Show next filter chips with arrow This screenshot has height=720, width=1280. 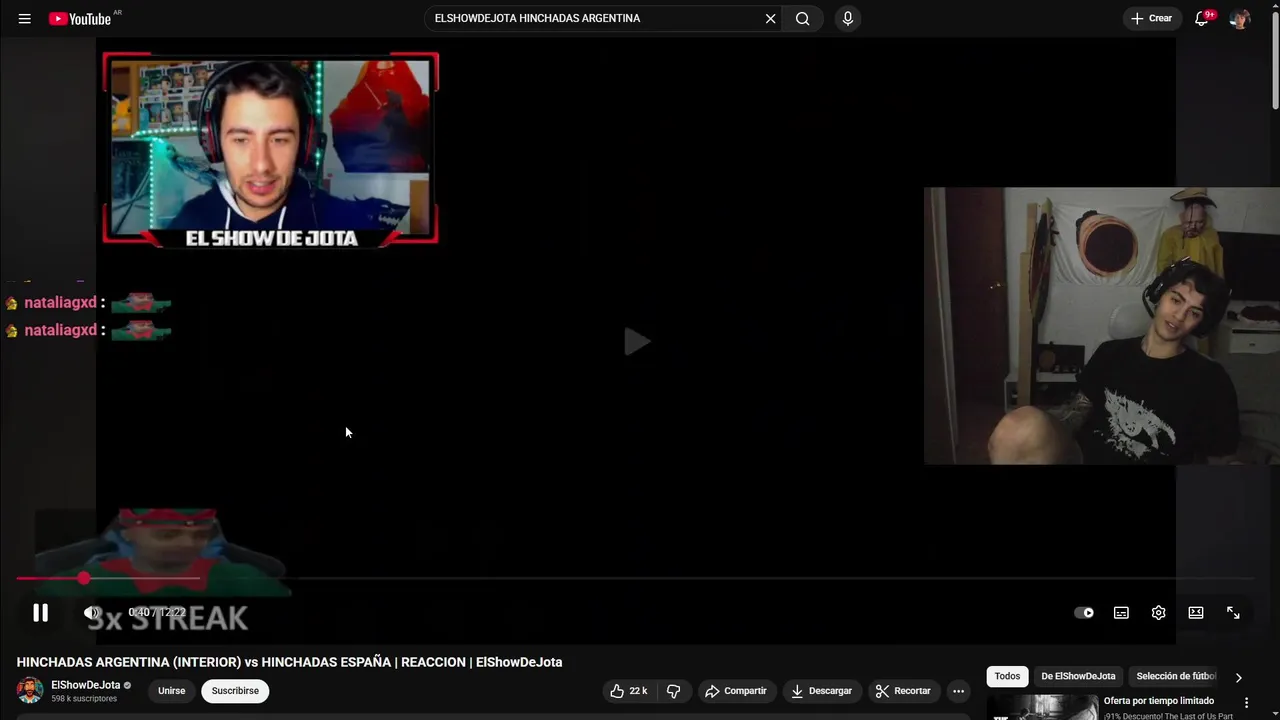[1238, 677]
